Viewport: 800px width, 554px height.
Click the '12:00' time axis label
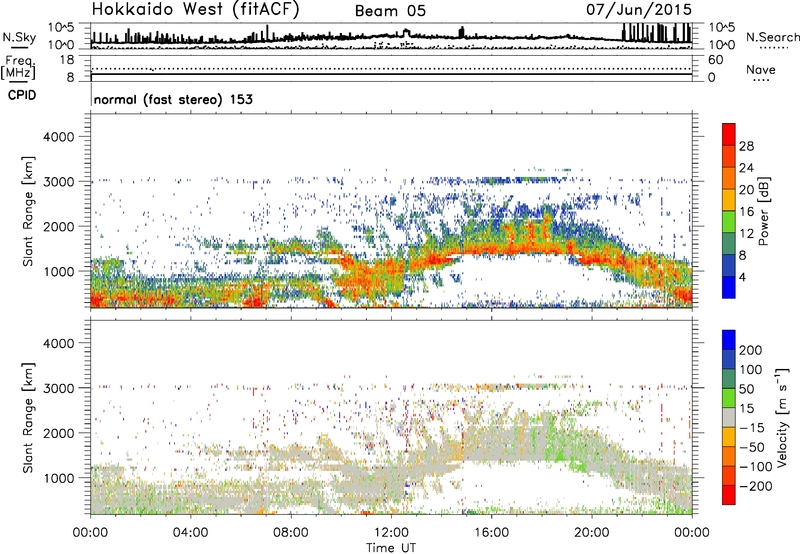[x=391, y=533]
